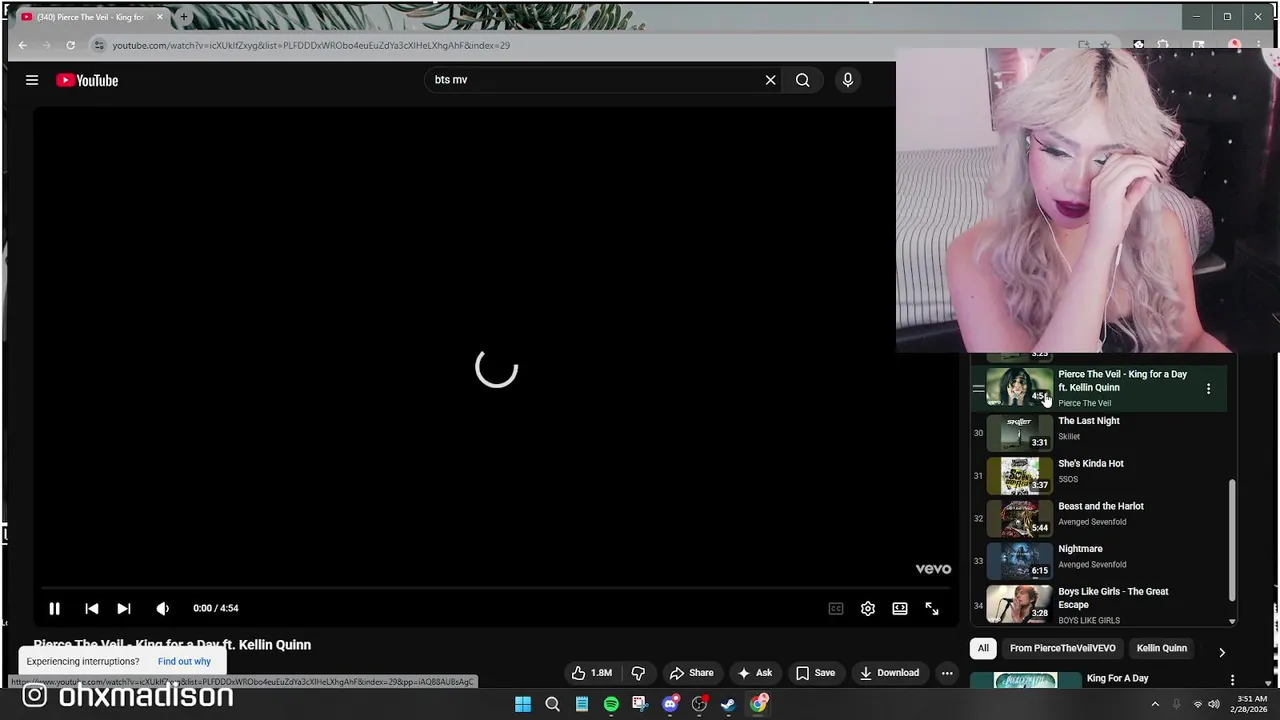
Task: Open the system volume control
Action: point(1214,704)
